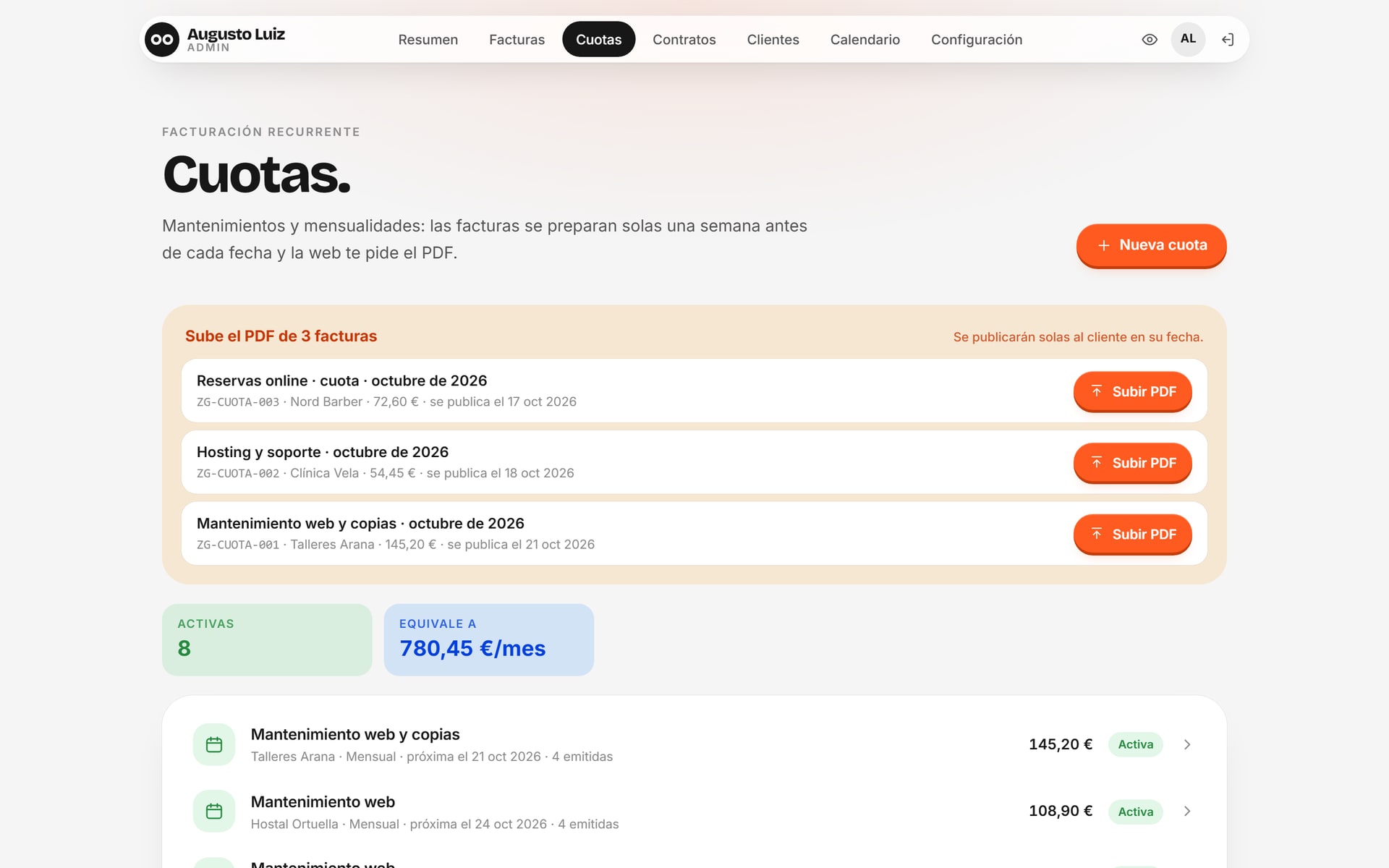This screenshot has height=868, width=1389.
Task: Click 'Se publicarán solas al cliente en su fecha.'
Action: pyautogui.click(x=1078, y=337)
